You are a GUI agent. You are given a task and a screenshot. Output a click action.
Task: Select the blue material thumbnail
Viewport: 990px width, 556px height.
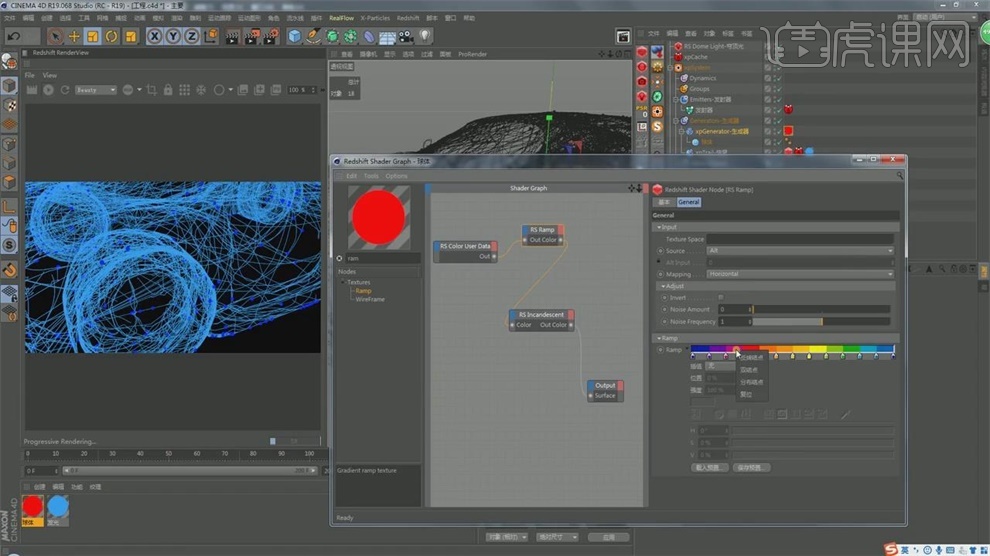tap(58, 507)
